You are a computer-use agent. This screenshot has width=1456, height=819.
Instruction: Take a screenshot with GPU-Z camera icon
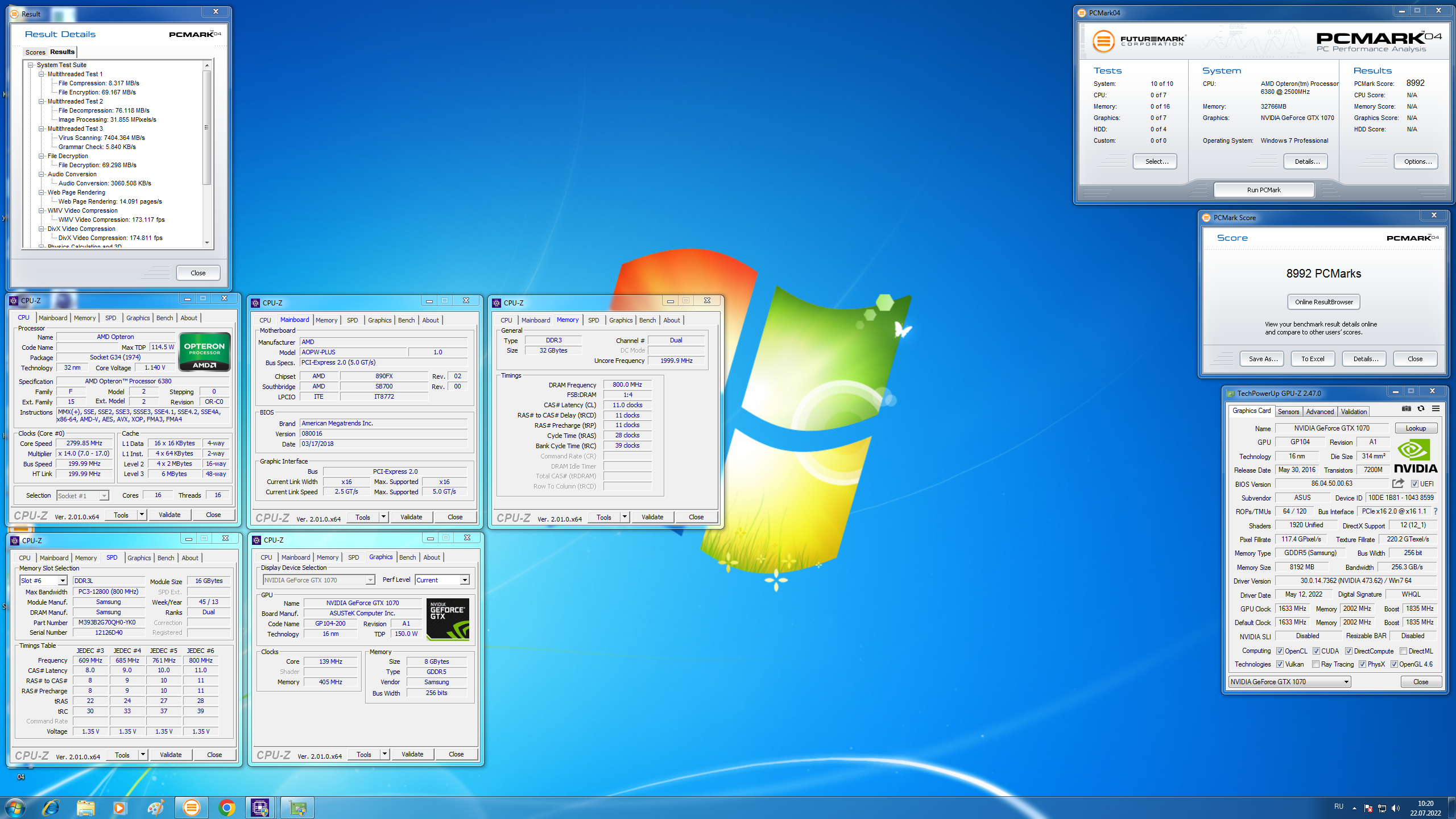coord(1406,408)
